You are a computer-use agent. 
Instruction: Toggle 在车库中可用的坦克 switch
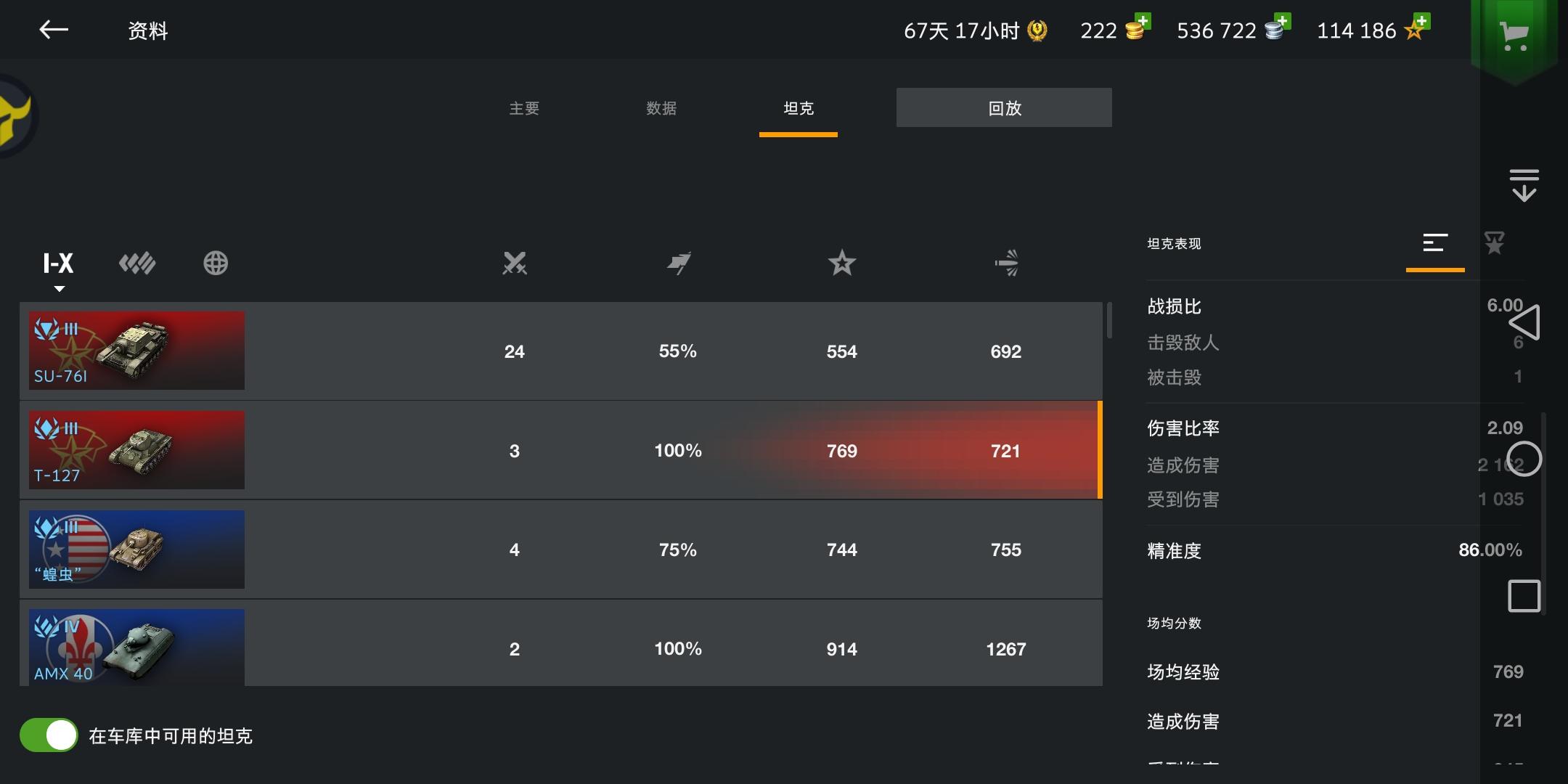coord(49,735)
